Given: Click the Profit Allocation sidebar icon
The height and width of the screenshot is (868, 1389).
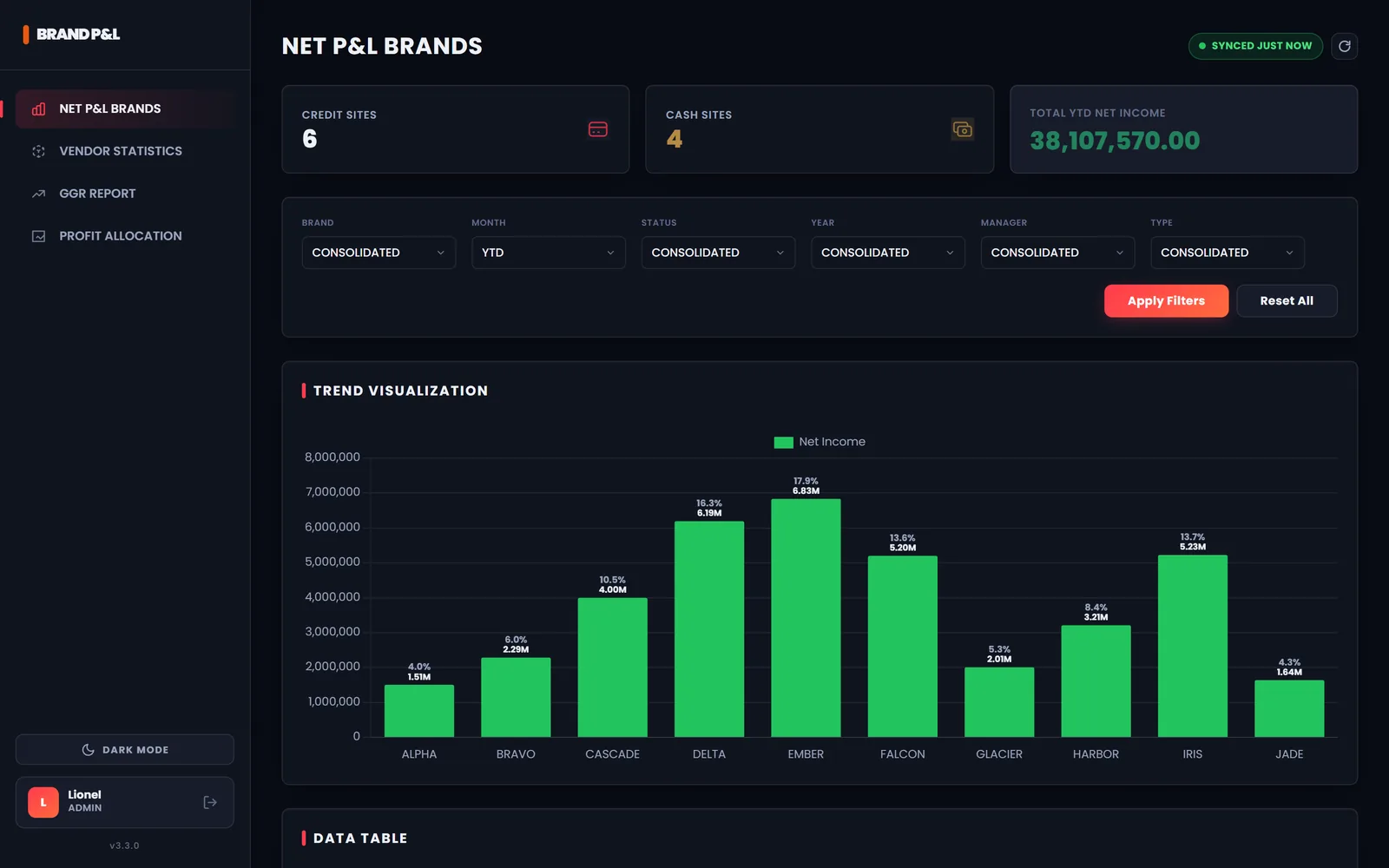Looking at the screenshot, I should point(38,236).
